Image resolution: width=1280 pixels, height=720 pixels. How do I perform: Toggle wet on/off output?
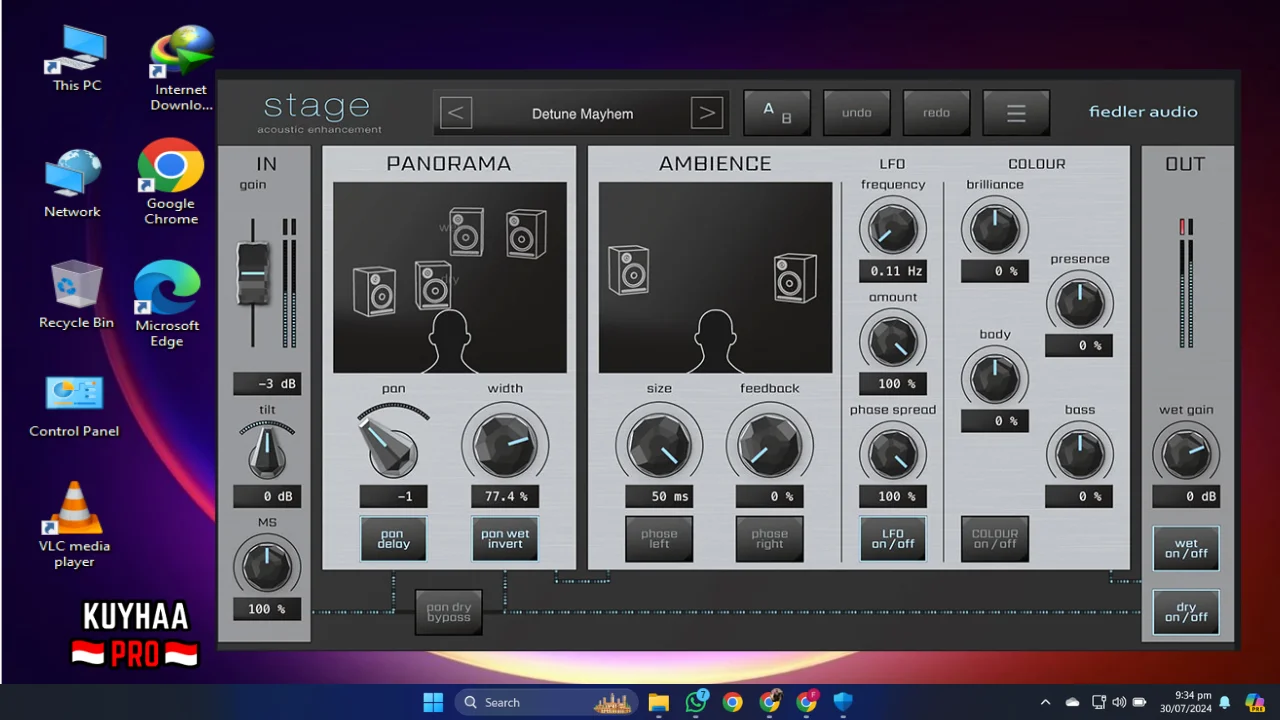pyautogui.click(x=1186, y=549)
